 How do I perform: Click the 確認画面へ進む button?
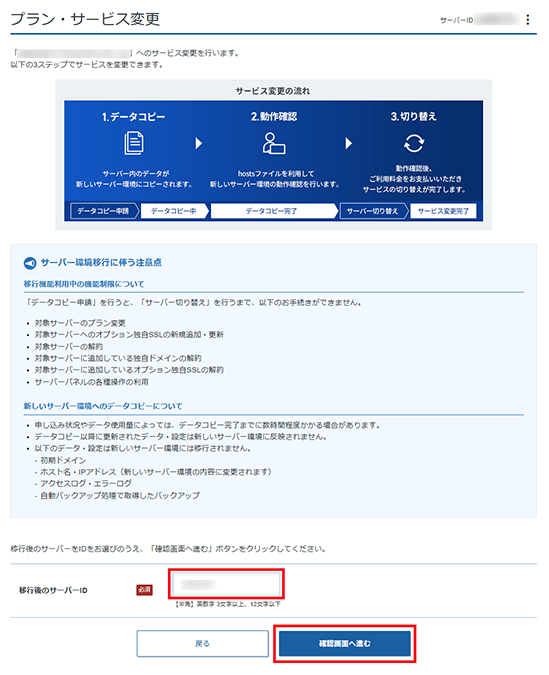(x=344, y=644)
